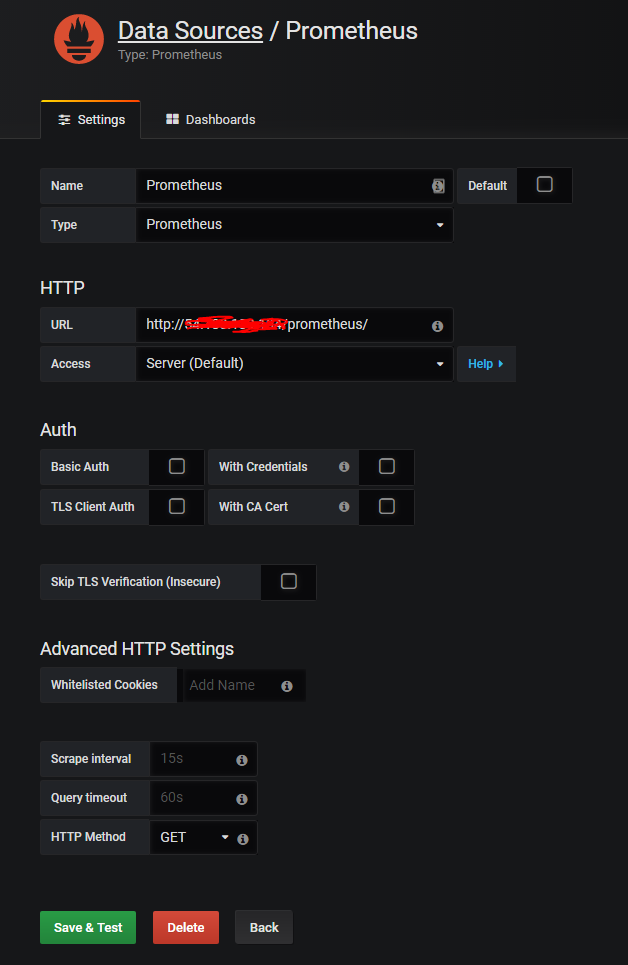
Task: Switch to the Dashboards tab
Action: (211, 119)
